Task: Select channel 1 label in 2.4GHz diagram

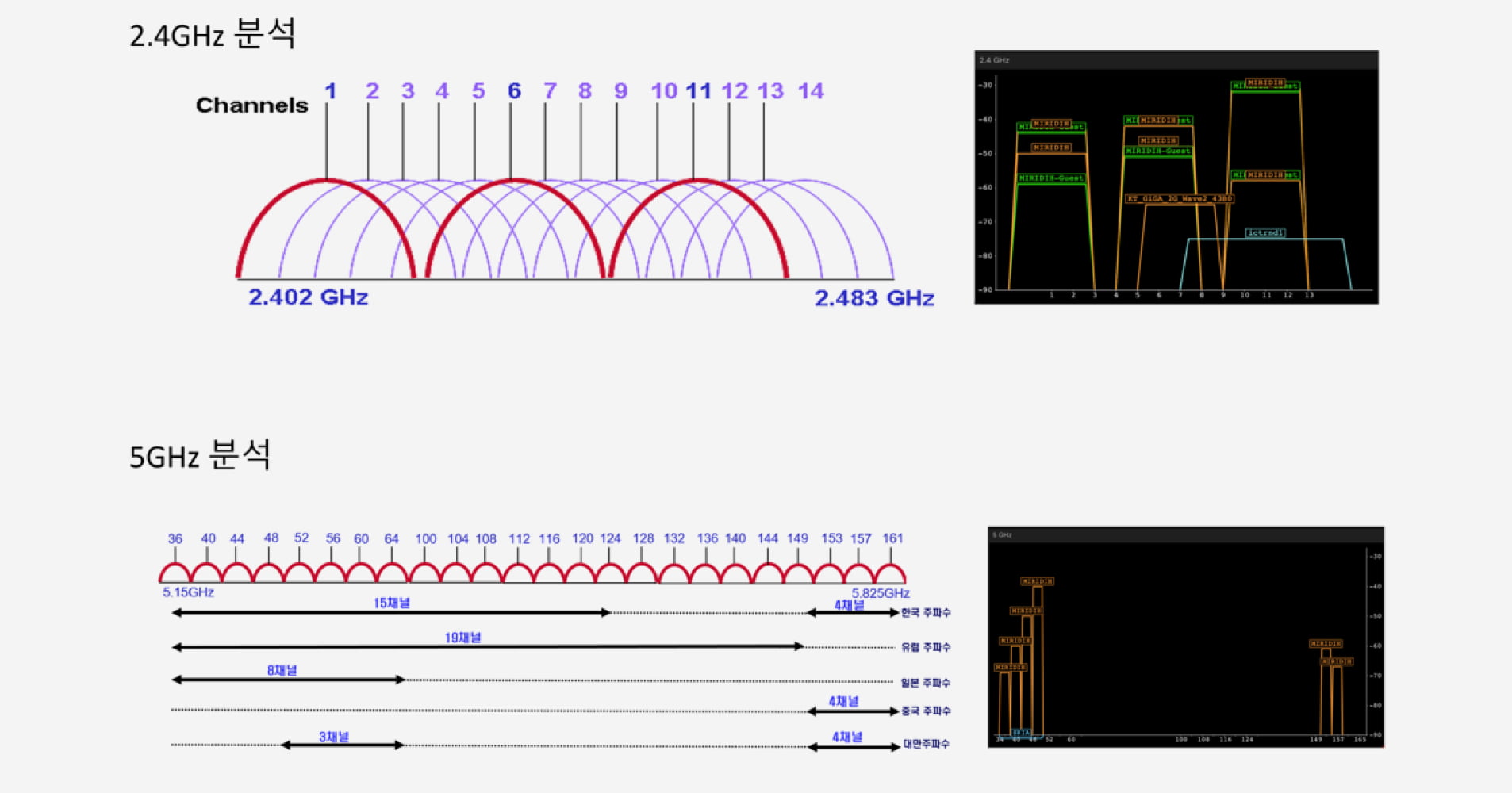Action: click(x=330, y=91)
